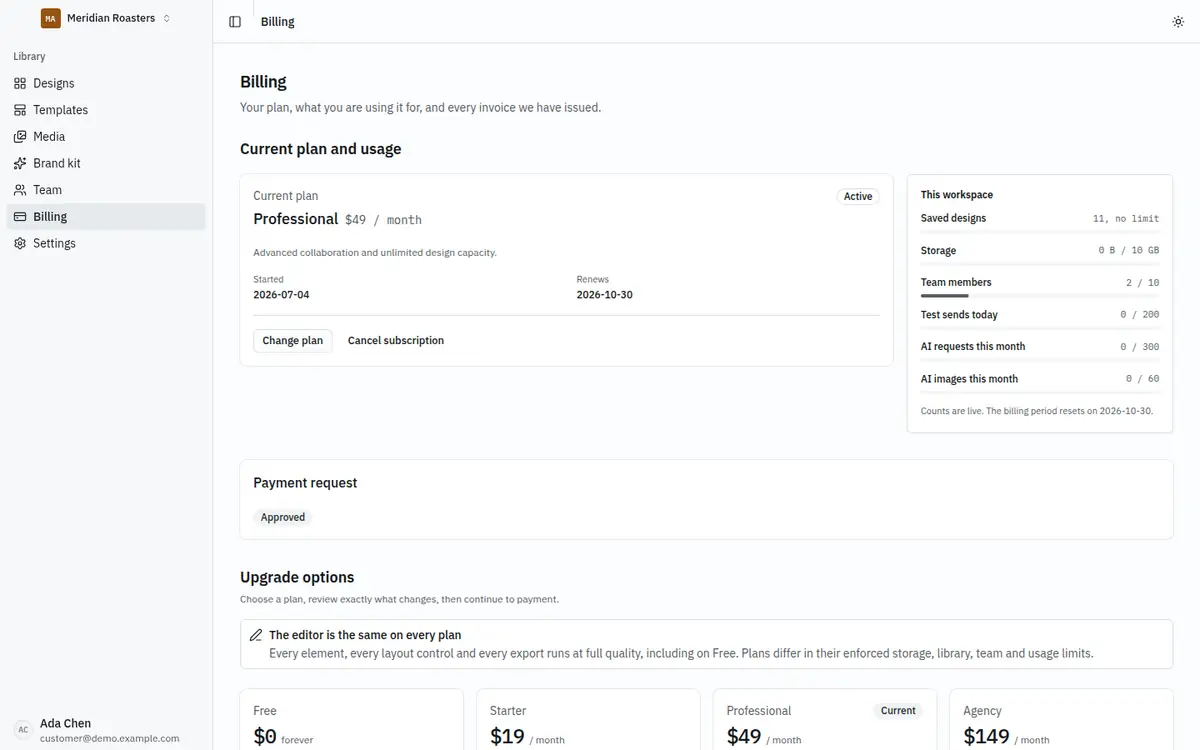Click the Test sends today value '0 / 200'
This screenshot has height=750, width=1200.
(x=1139, y=315)
